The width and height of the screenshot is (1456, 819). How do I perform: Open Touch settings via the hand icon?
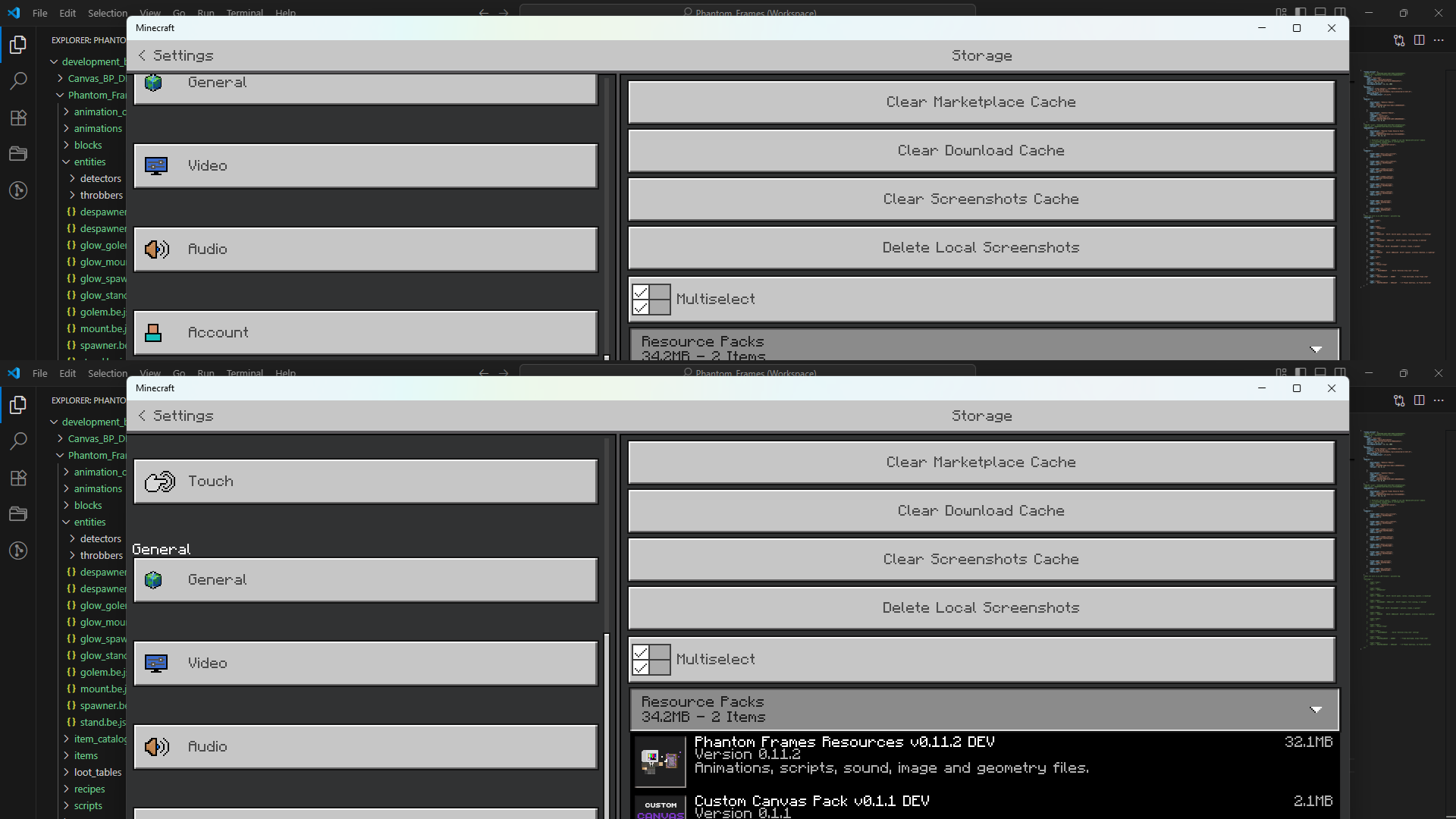point(160,482)
